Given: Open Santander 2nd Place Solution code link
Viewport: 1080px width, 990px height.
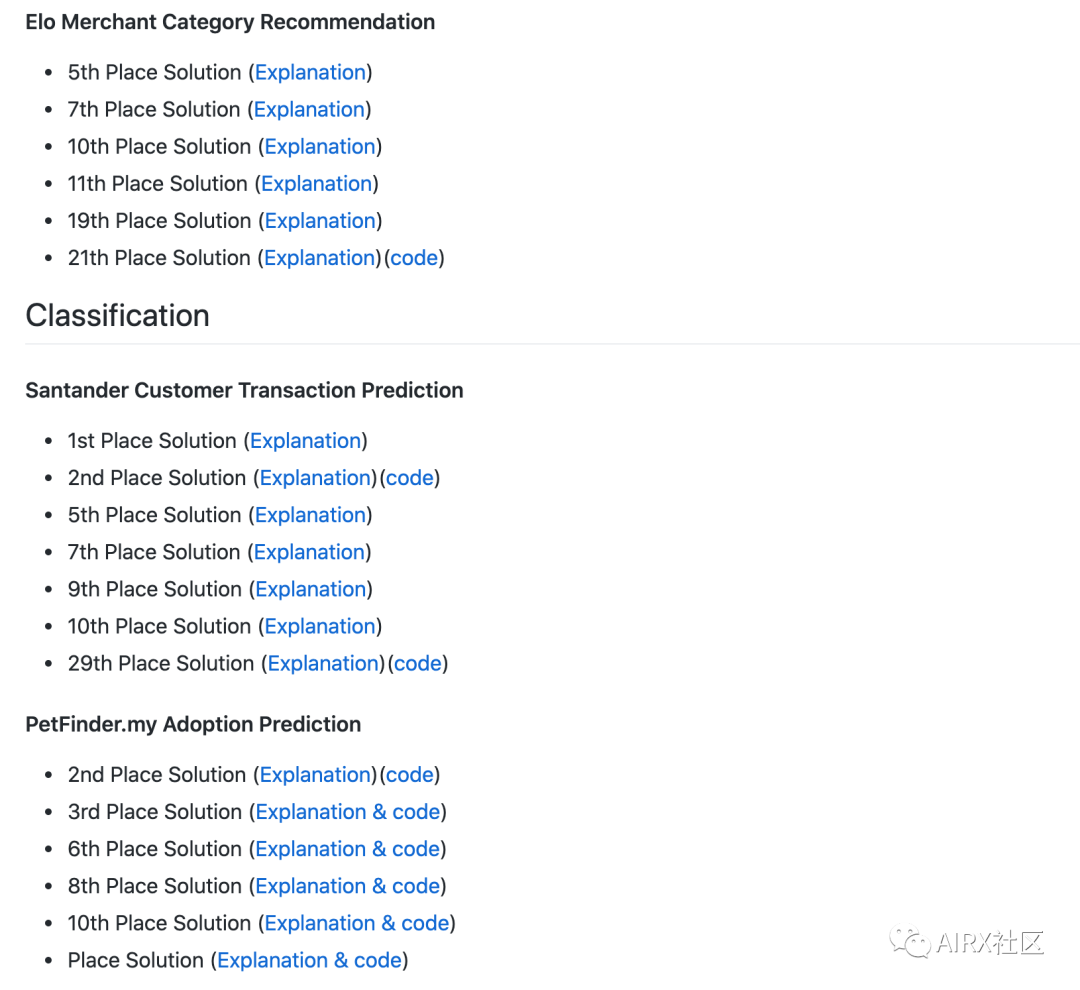Looking at the screenshot, I should (410, 478).
